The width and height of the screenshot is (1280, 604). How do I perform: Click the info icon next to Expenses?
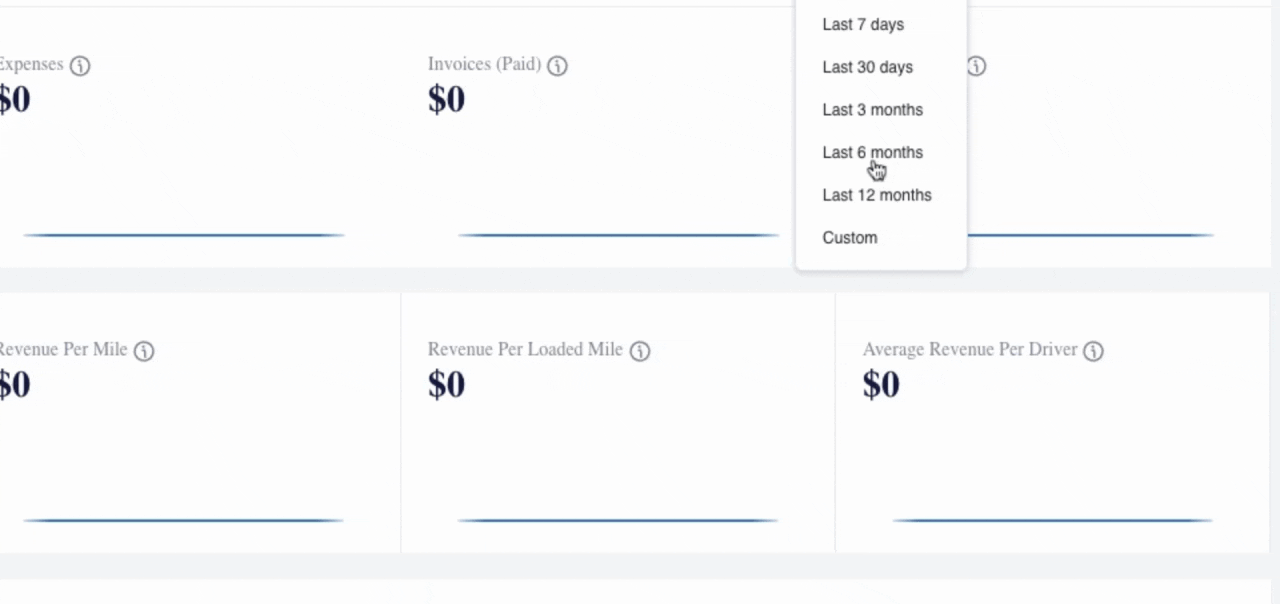pos(80,66)
